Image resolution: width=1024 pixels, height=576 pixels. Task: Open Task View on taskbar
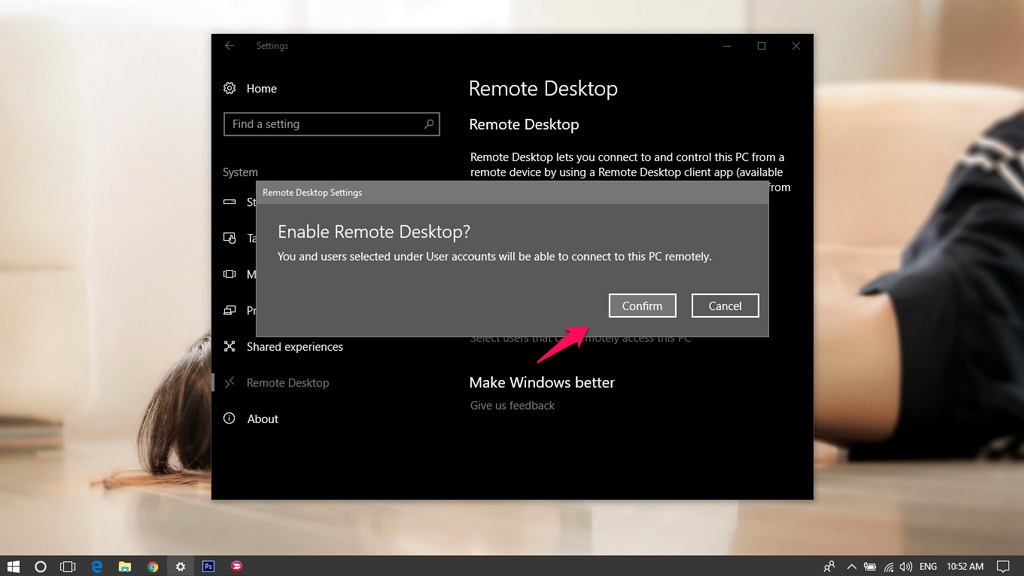click(68, 566)
